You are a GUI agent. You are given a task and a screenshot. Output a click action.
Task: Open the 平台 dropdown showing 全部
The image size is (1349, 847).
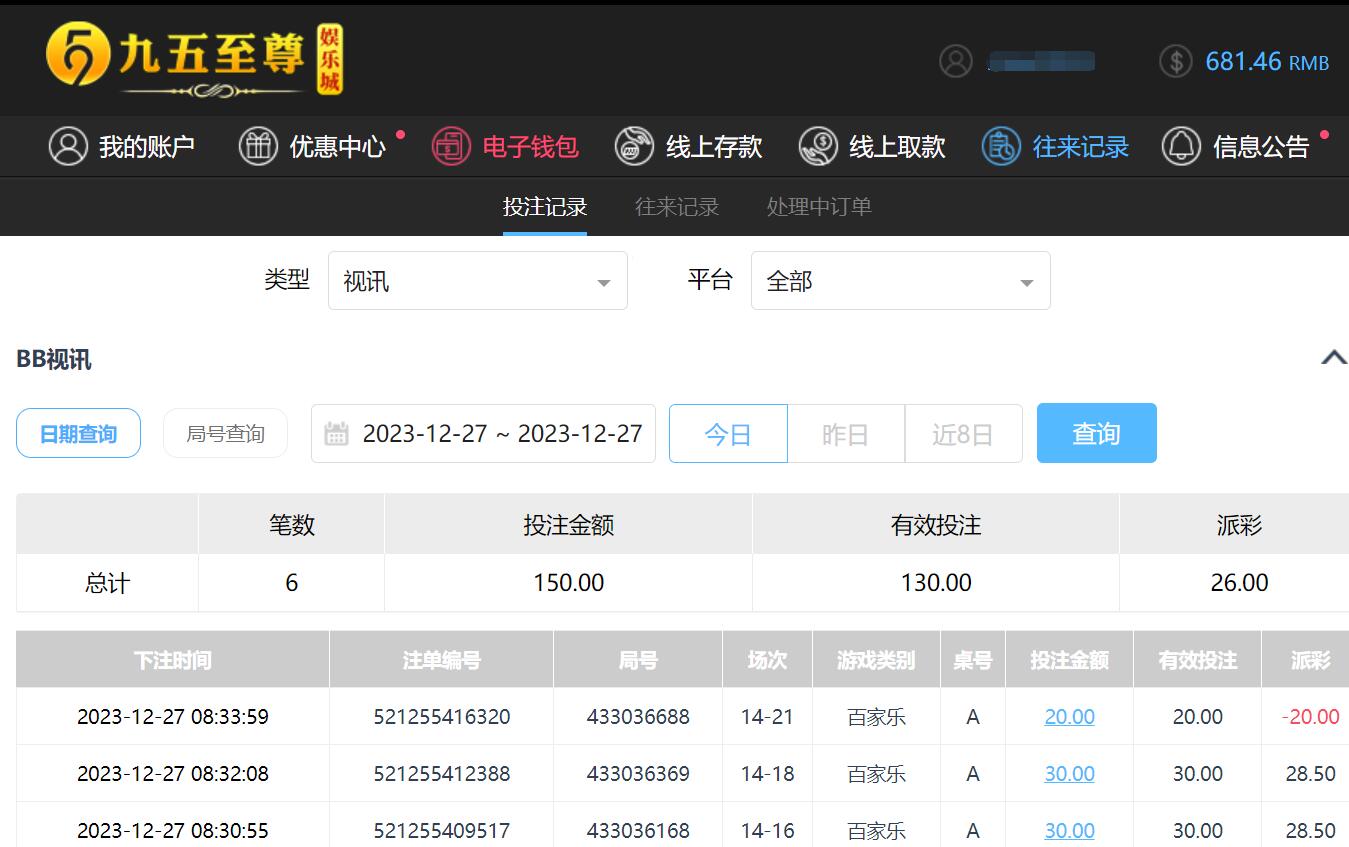click(901, 281)
